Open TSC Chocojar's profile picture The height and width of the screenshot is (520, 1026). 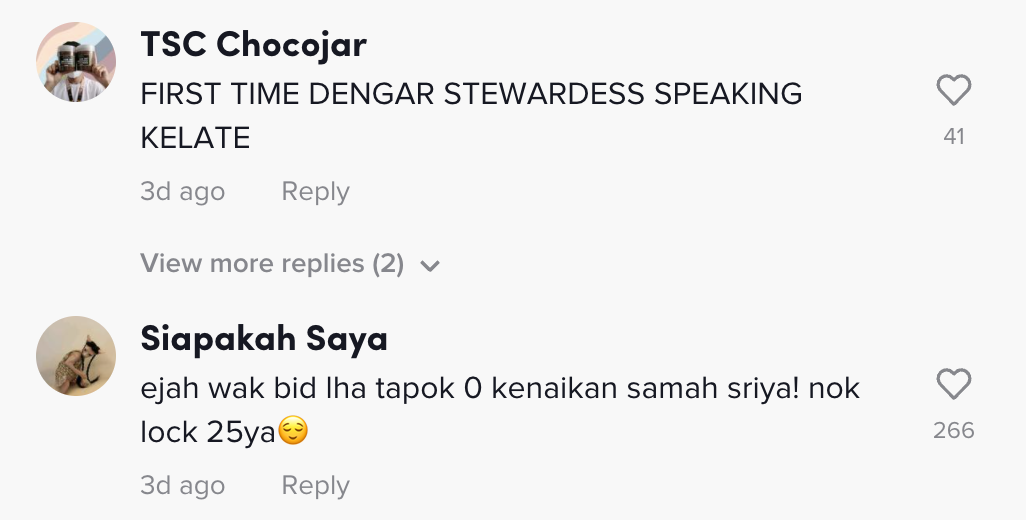[76, 61]
